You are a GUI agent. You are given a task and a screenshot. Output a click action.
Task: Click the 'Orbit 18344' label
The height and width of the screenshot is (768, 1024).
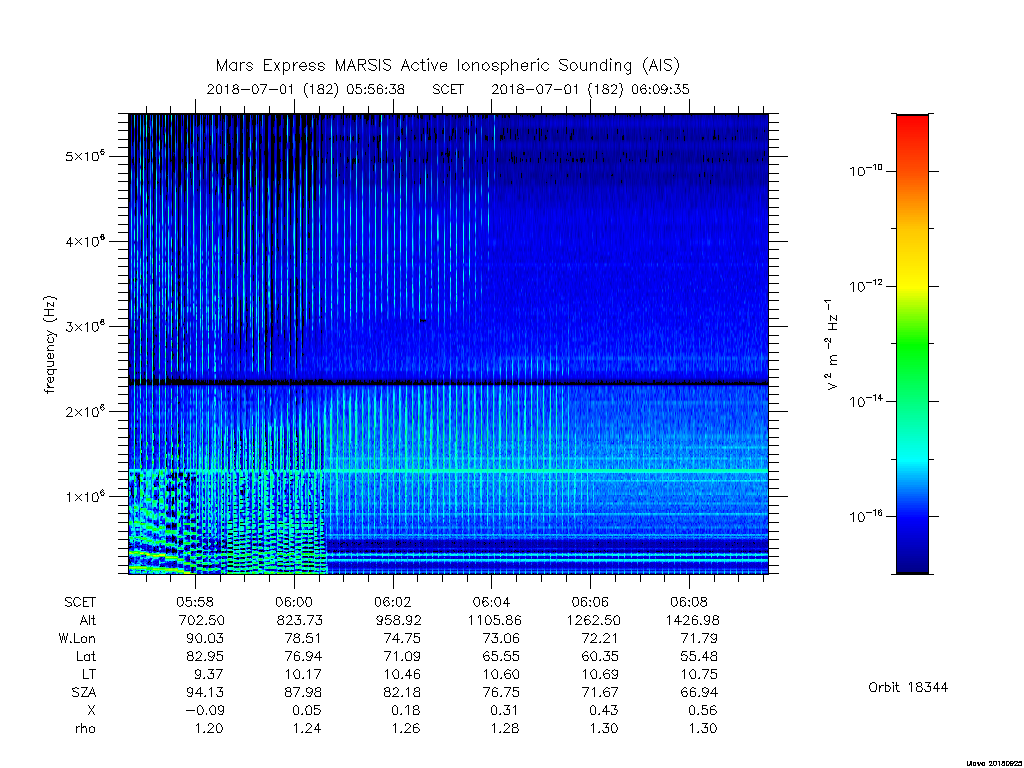tap(908, 687)
